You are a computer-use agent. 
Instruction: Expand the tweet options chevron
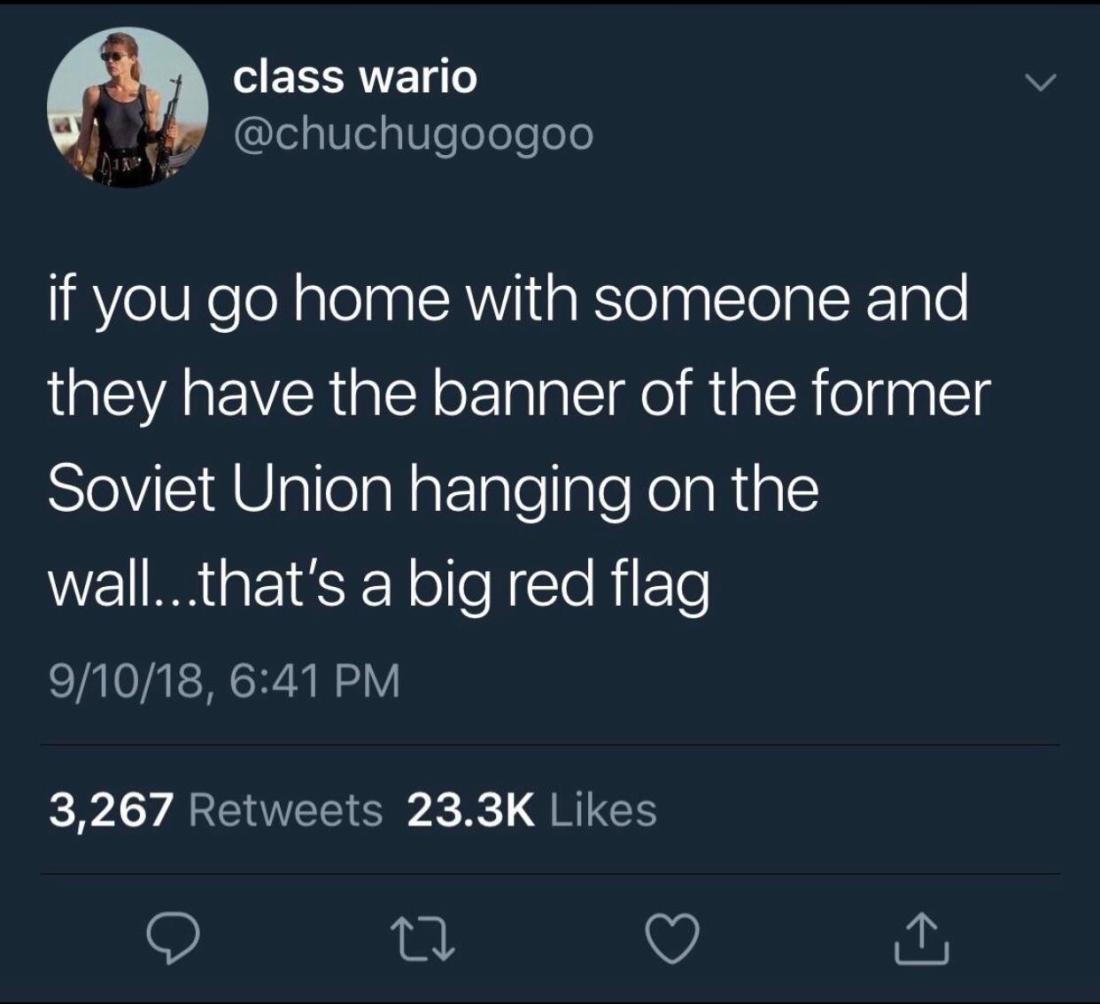1040,83
